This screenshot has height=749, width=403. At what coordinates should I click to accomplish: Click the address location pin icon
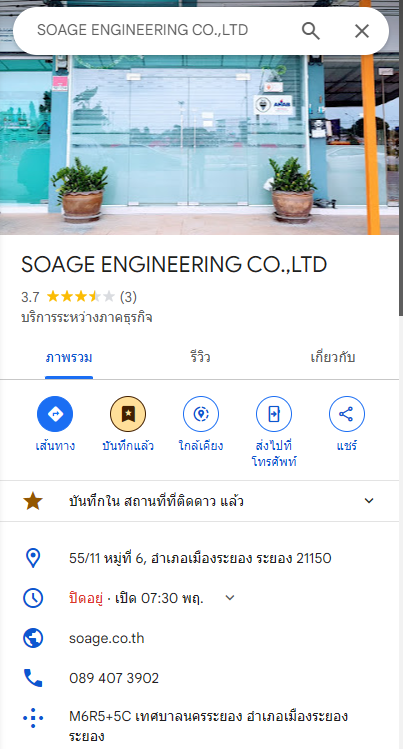33,558
